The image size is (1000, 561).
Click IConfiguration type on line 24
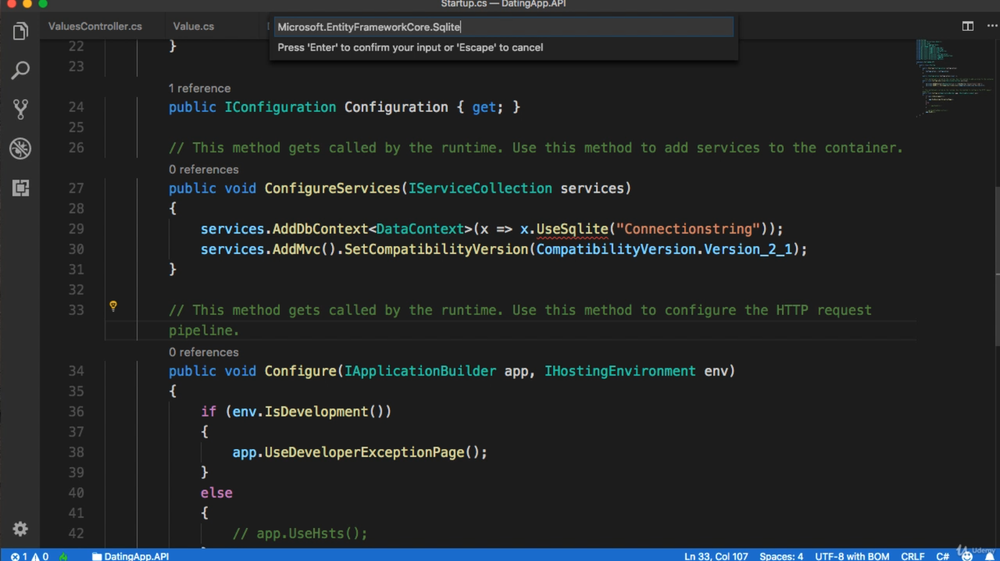tap(280, 107)
